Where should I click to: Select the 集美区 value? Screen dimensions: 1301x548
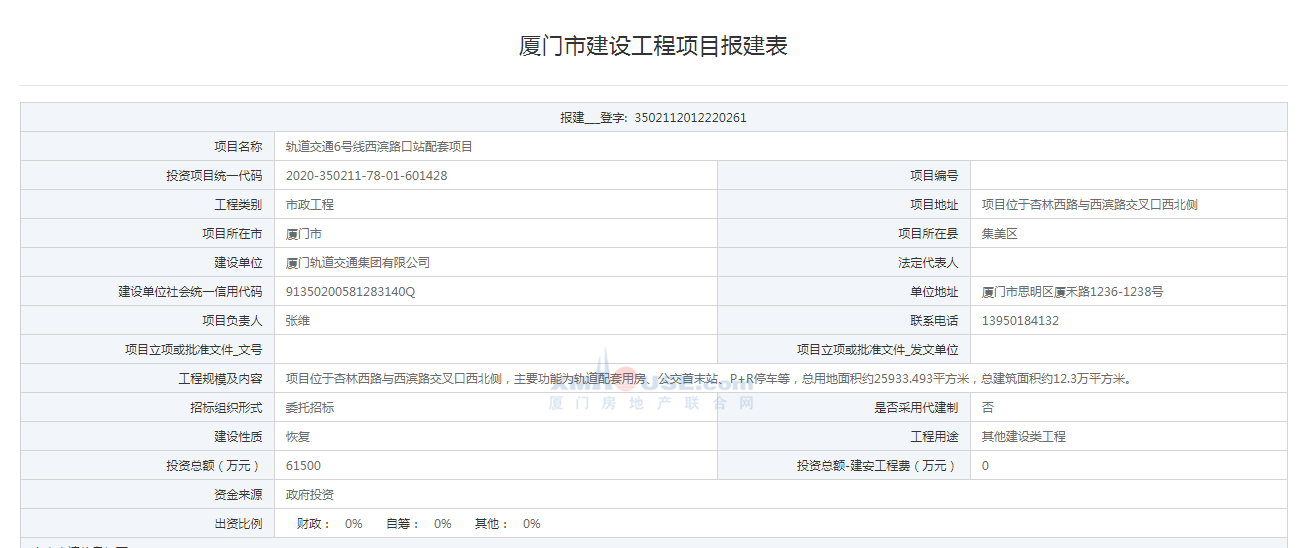999,234
